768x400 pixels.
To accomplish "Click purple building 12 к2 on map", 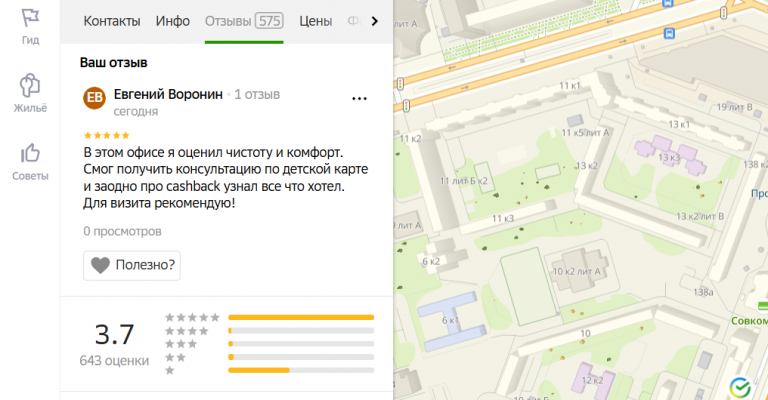I will click(592, 380).
